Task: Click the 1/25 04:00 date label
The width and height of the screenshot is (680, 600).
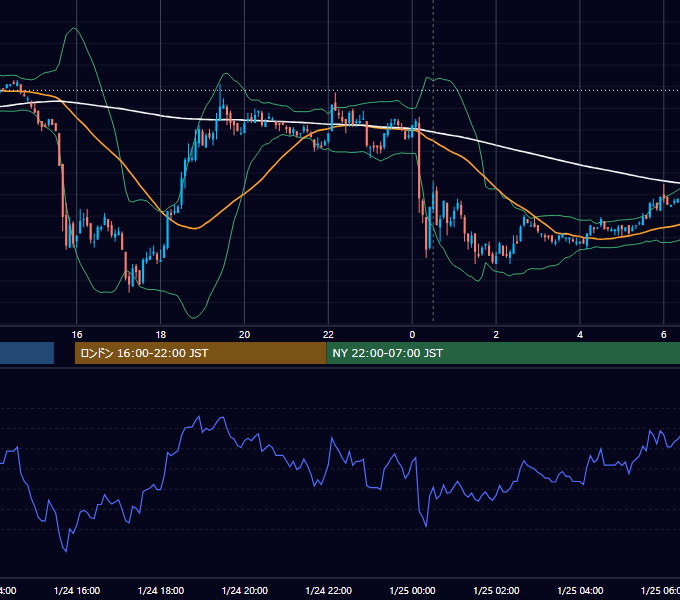Action: [x=580, y=590]
